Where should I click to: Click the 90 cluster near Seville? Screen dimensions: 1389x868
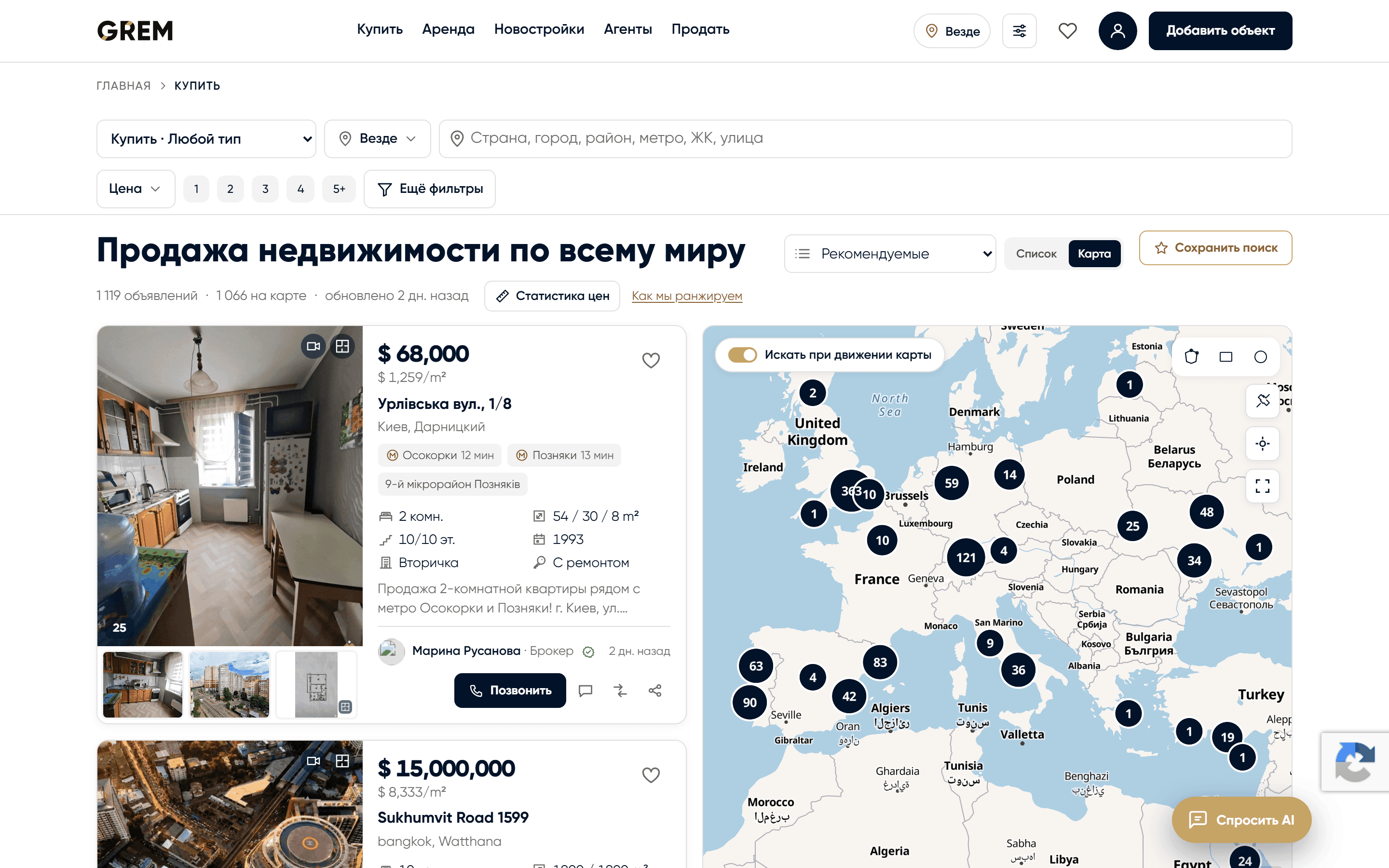click(749, 703)
